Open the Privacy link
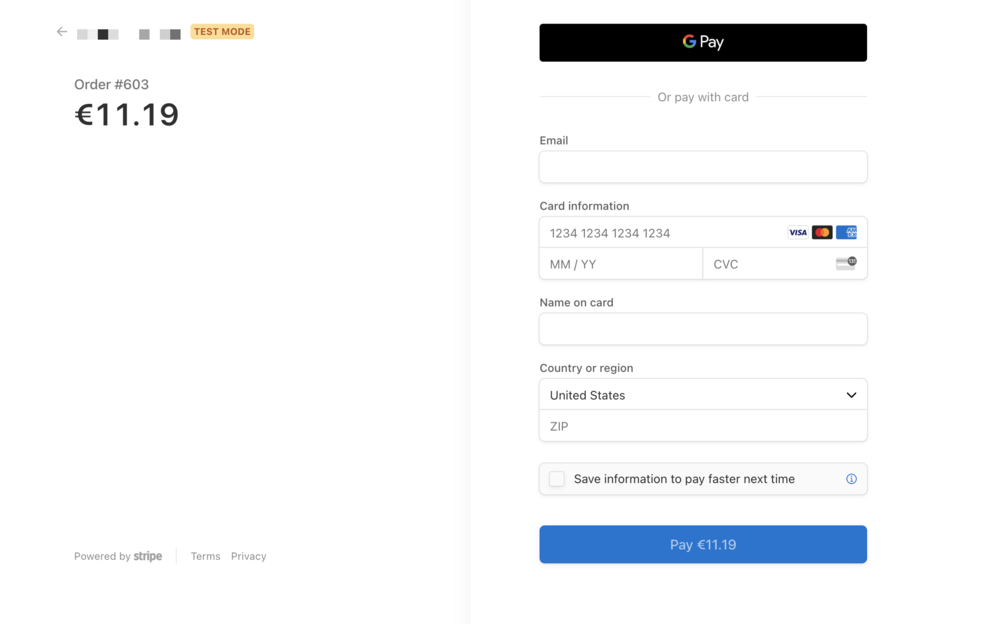Image resolution: width=1005 pixels, height=624 pixels. pyautogui.click(x=248, y=556)
